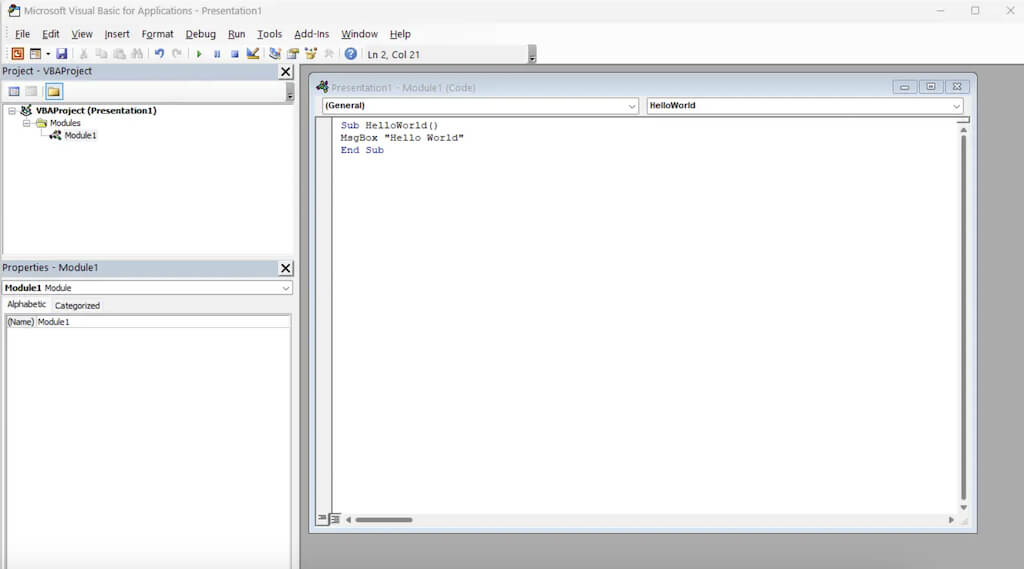Switch to Full Module View toggle
This screenshot has height=569, width=1024.
click(x=335, y=519)
